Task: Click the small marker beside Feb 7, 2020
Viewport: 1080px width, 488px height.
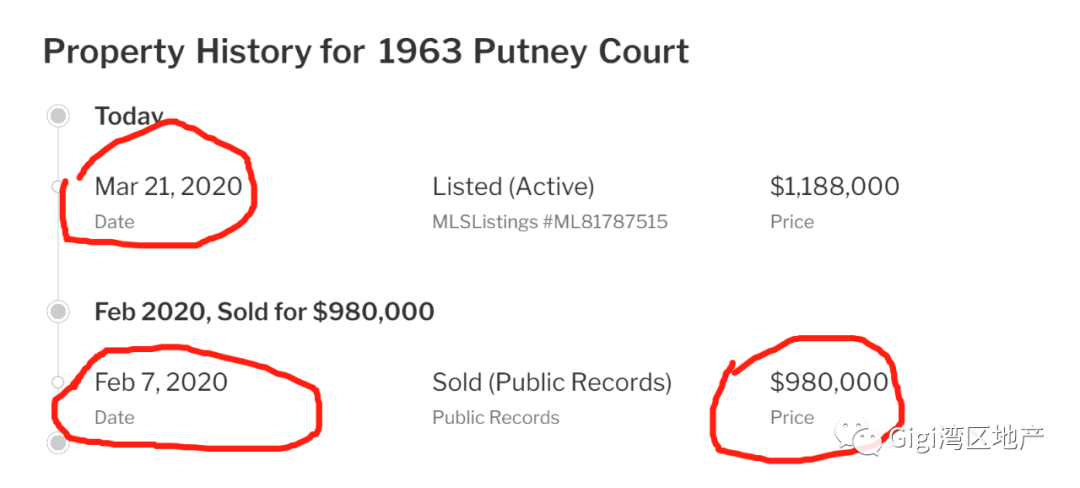Action: (58, 382)
